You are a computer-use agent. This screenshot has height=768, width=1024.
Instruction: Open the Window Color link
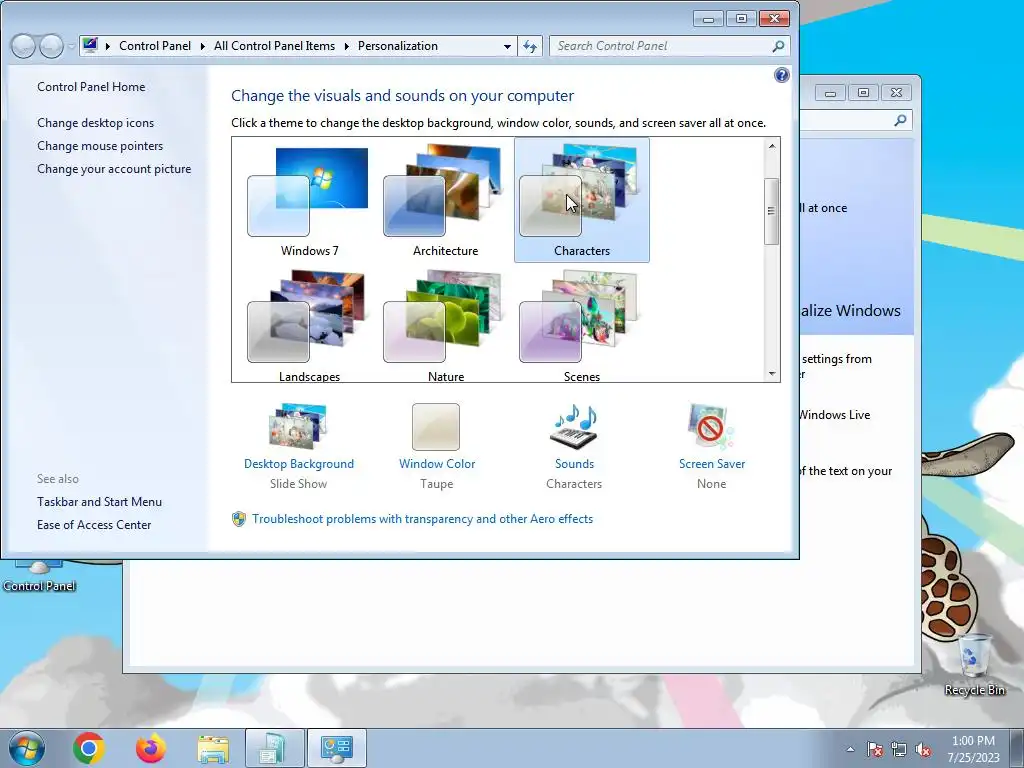tap(437, 464)
